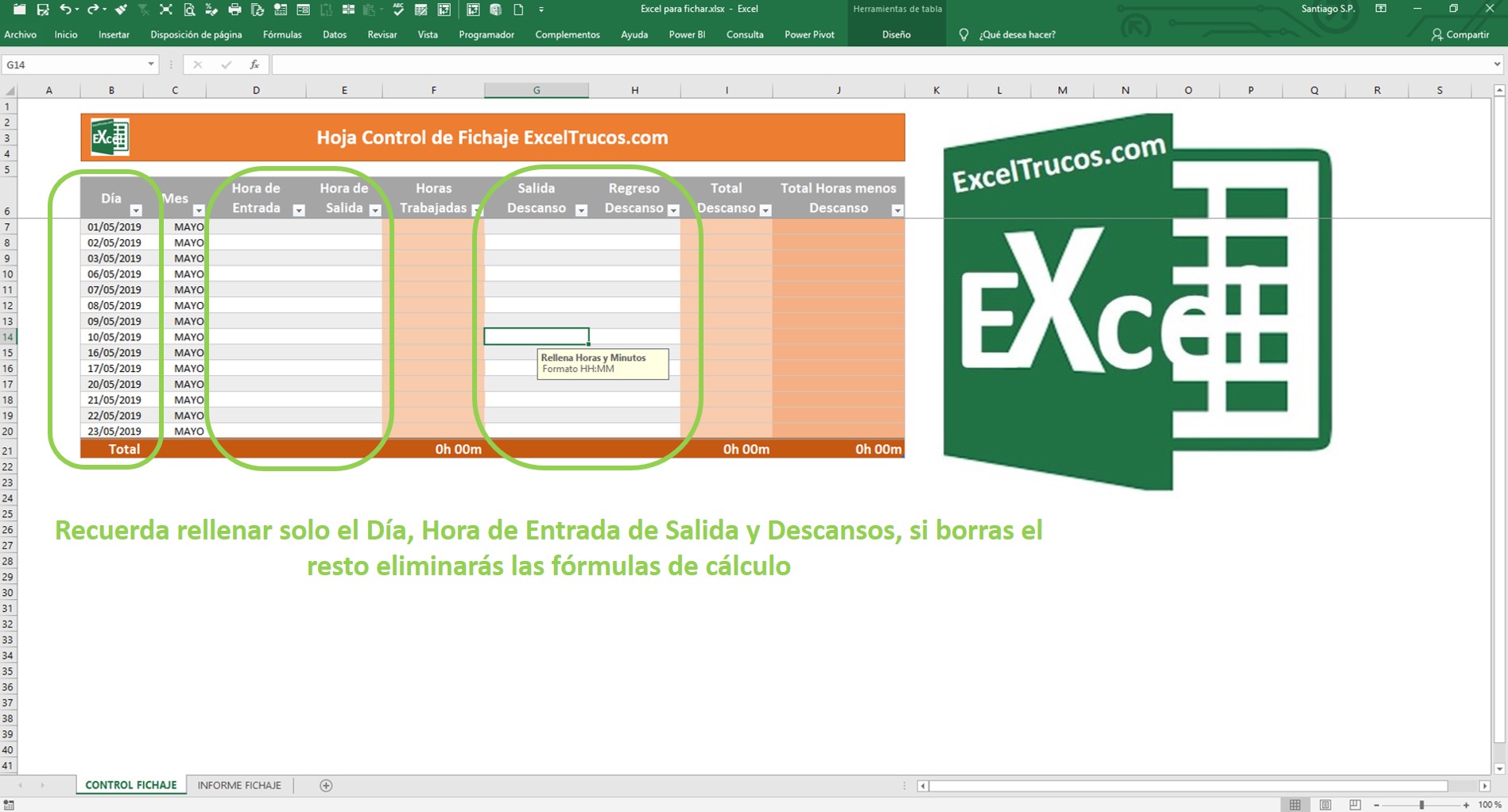
Task: Toggle the Salida Descanso filter arrow
Action: tap(580, 211)
